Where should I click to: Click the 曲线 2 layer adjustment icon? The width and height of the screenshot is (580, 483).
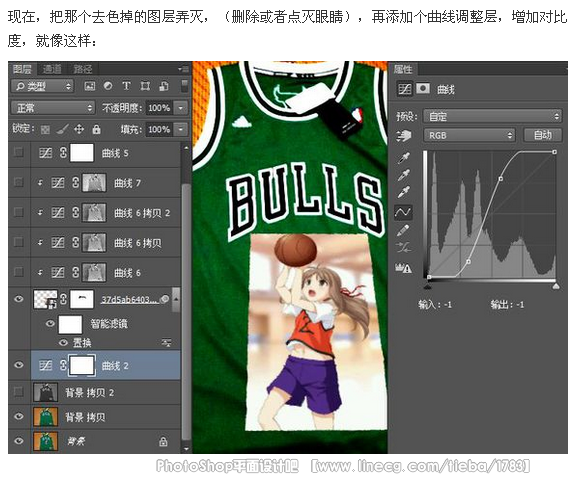45,365
